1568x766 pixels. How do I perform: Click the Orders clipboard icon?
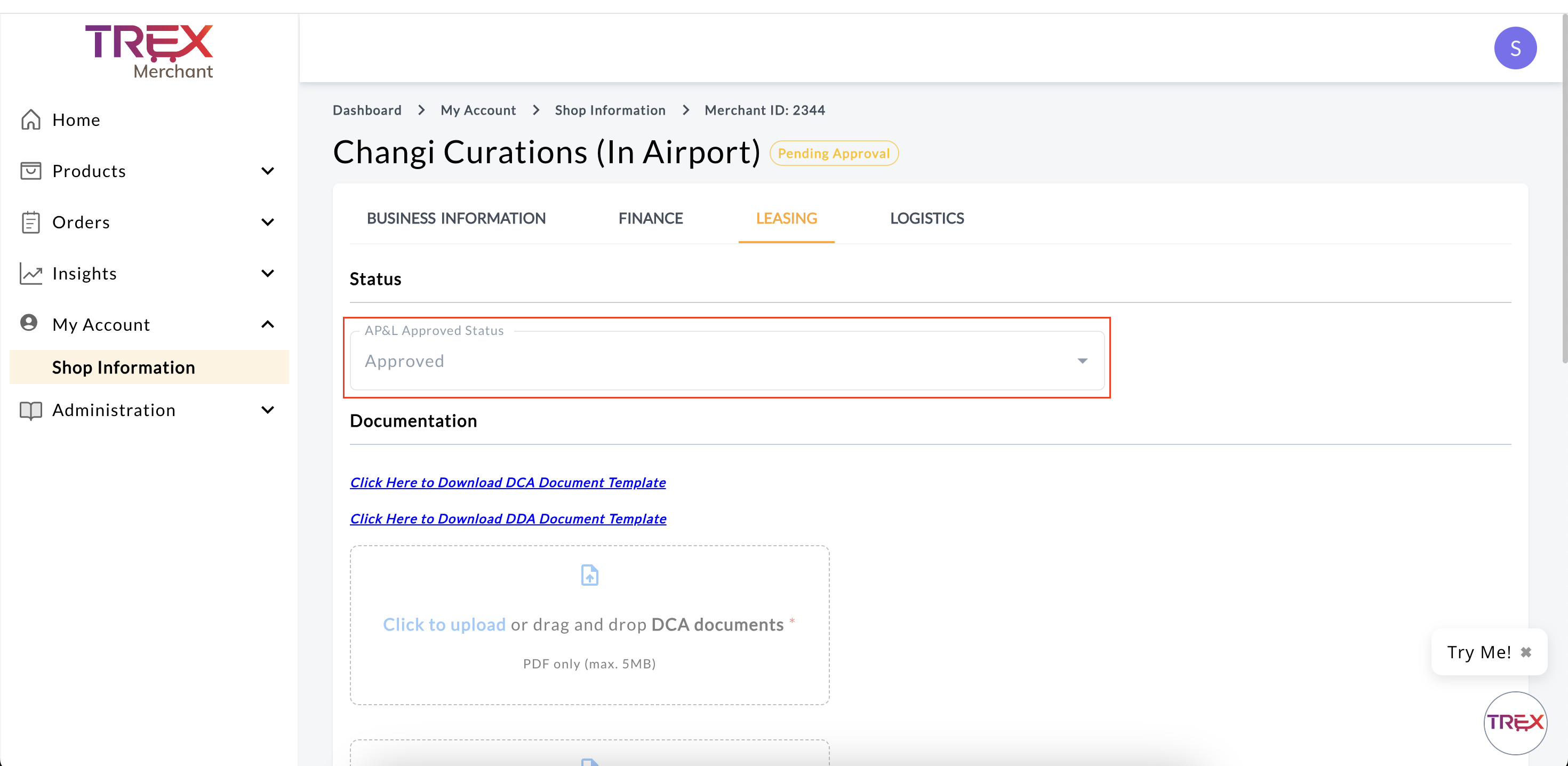(x=30, y=222)
